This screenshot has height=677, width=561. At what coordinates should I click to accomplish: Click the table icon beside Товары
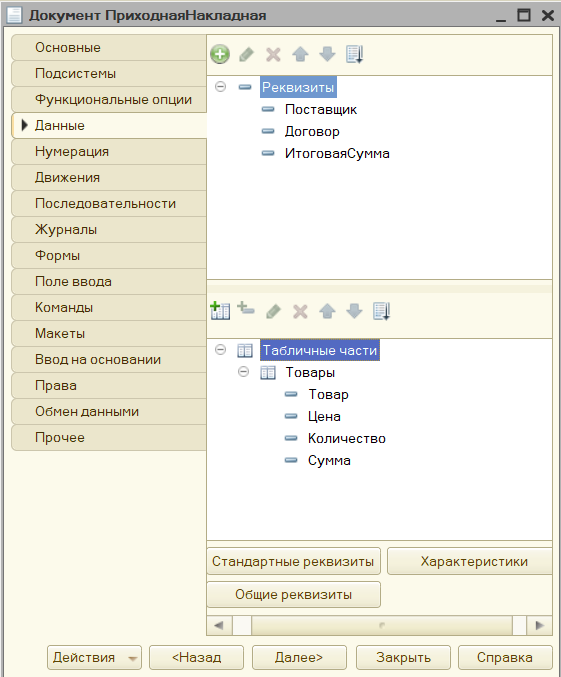(268, 373)
